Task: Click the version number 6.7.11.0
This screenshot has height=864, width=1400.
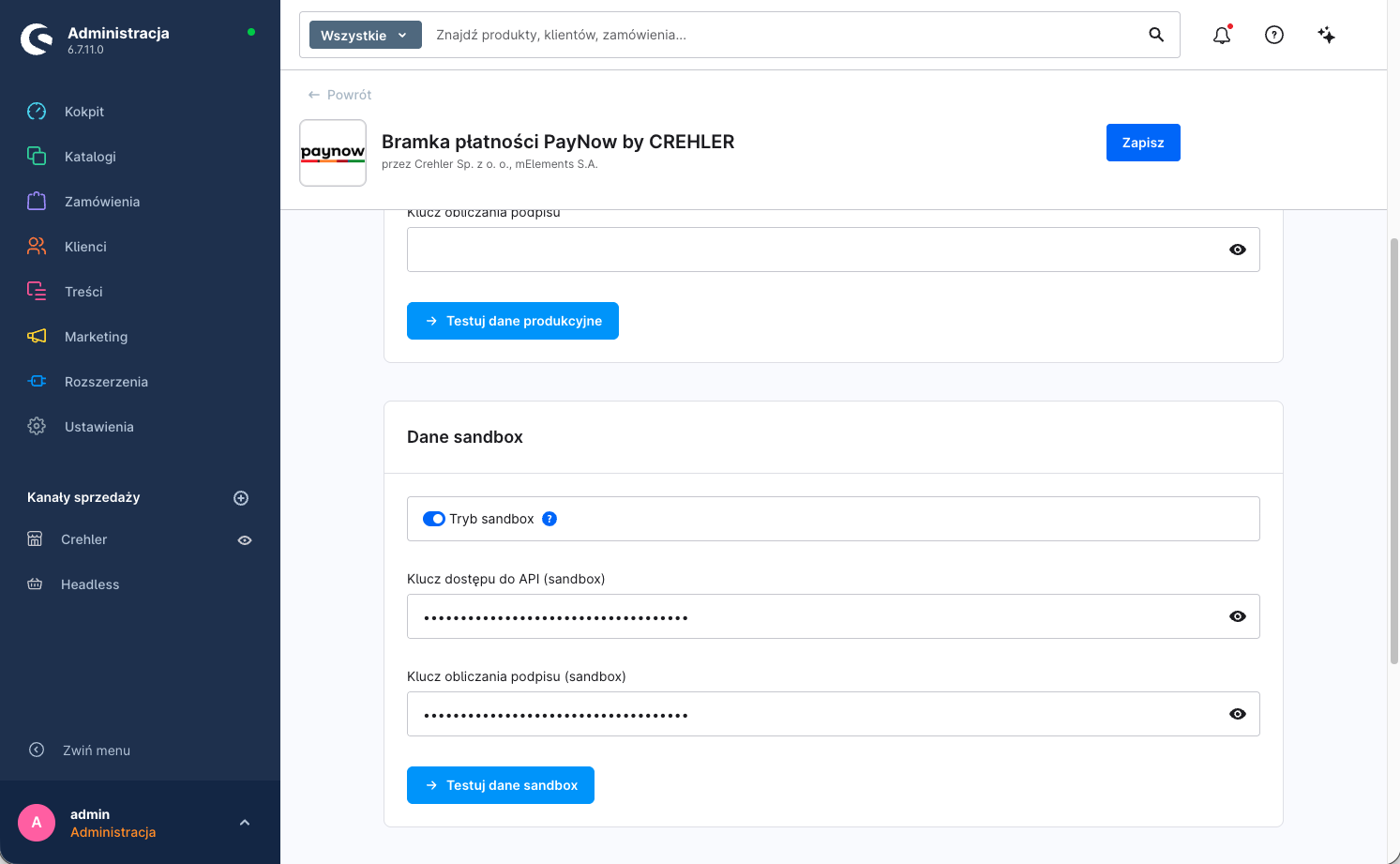Action: 85,51
